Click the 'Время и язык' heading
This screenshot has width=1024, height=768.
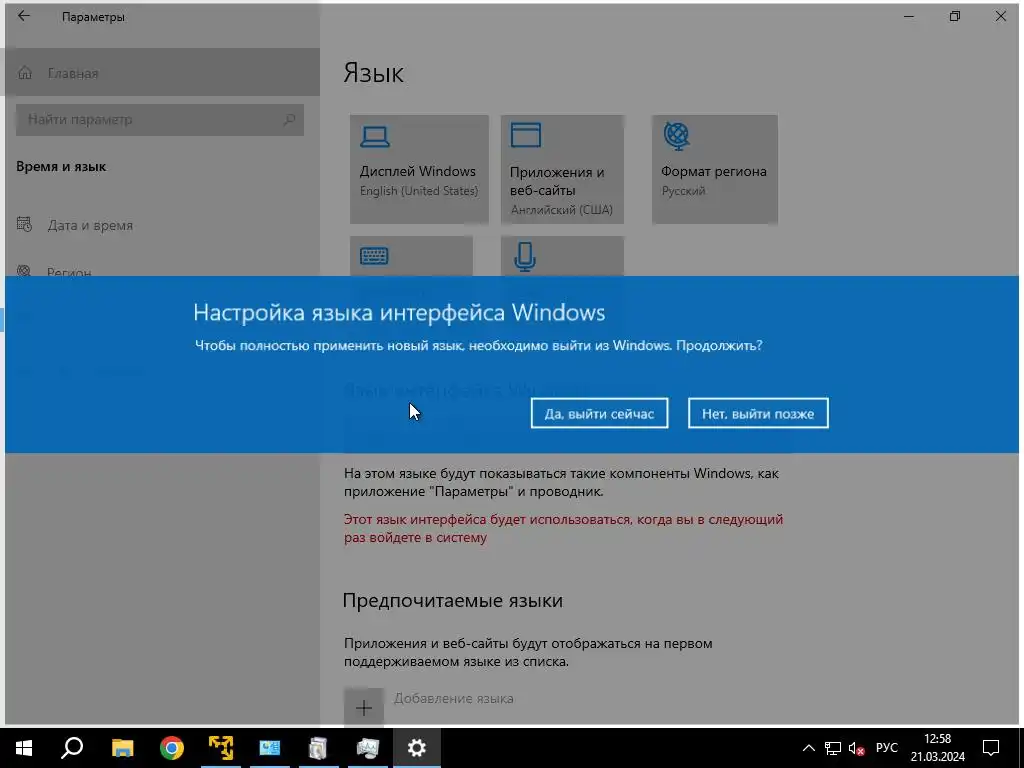pos(61,167)
